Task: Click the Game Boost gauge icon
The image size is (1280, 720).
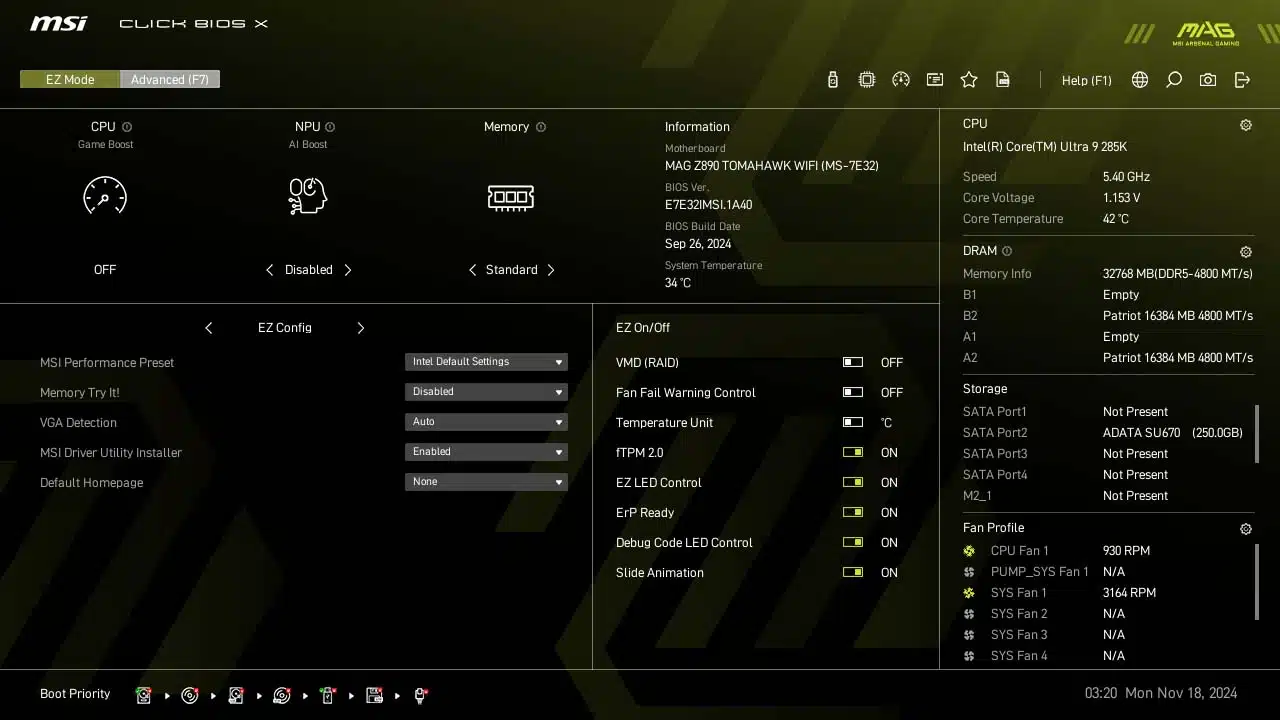Action: point(105,196)
